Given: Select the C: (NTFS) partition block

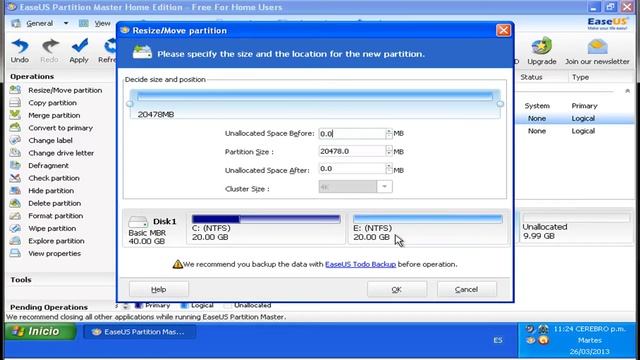Looking at the screenshot, I should [266, 228].
